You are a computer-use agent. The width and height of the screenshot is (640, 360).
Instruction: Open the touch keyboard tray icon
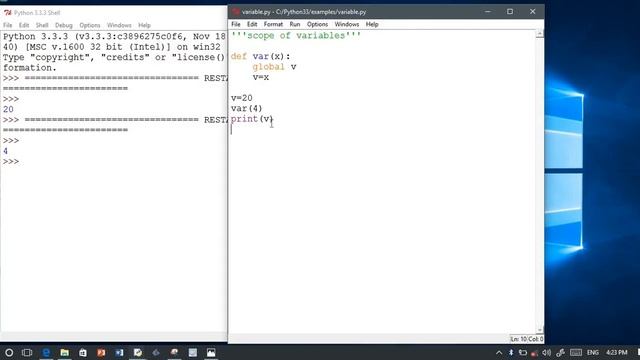[576, 353]
